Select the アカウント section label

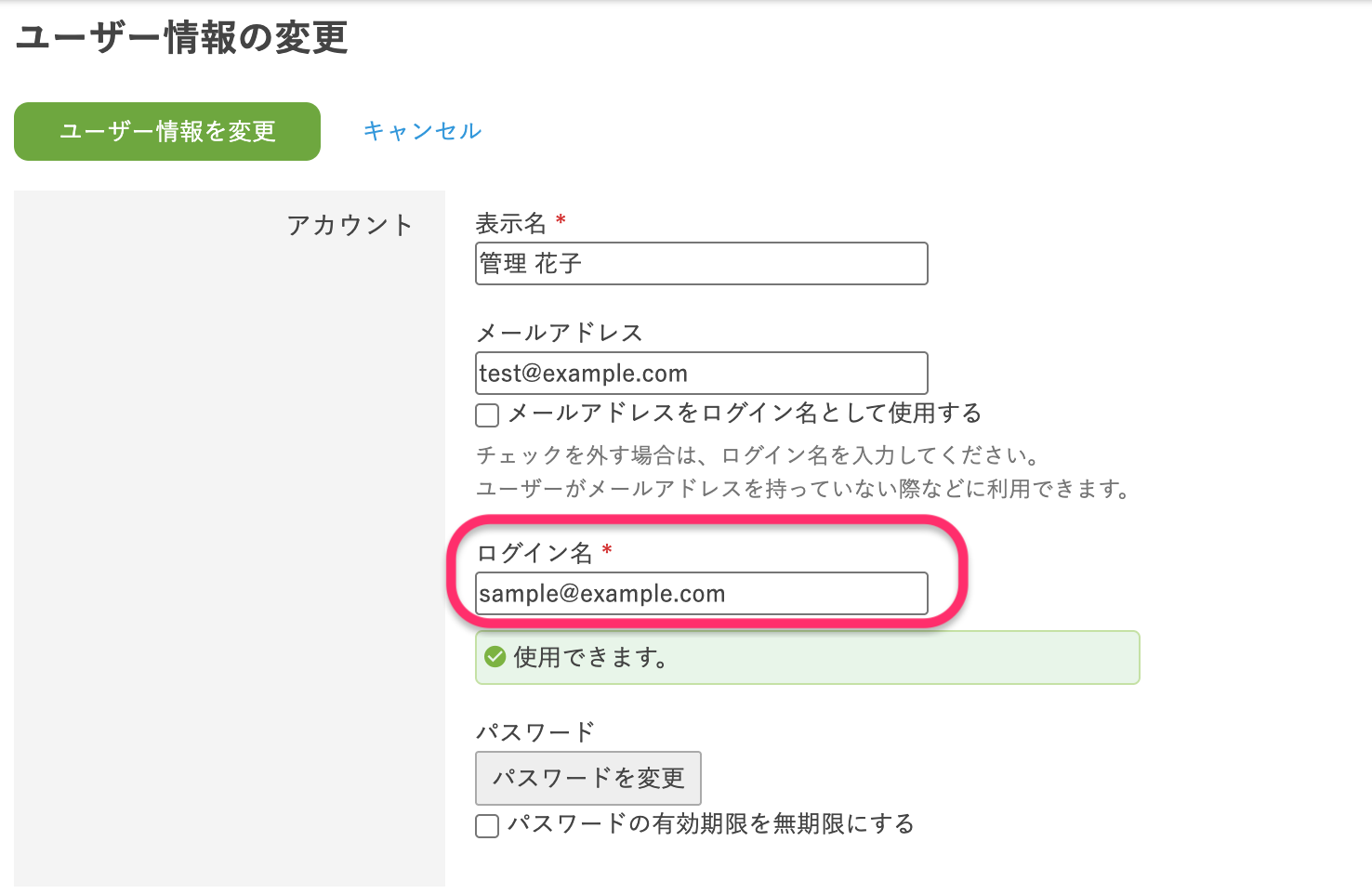coord(350,225)
